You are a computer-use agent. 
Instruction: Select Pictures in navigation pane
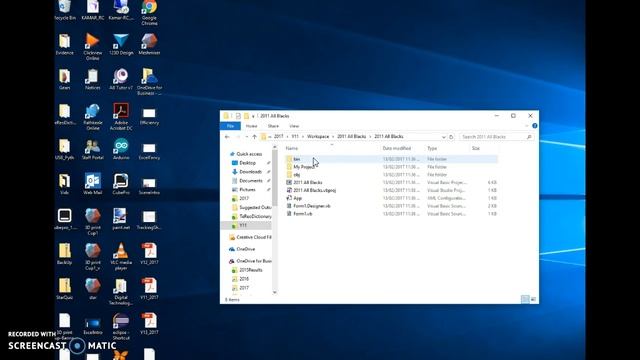click(247, 190)
